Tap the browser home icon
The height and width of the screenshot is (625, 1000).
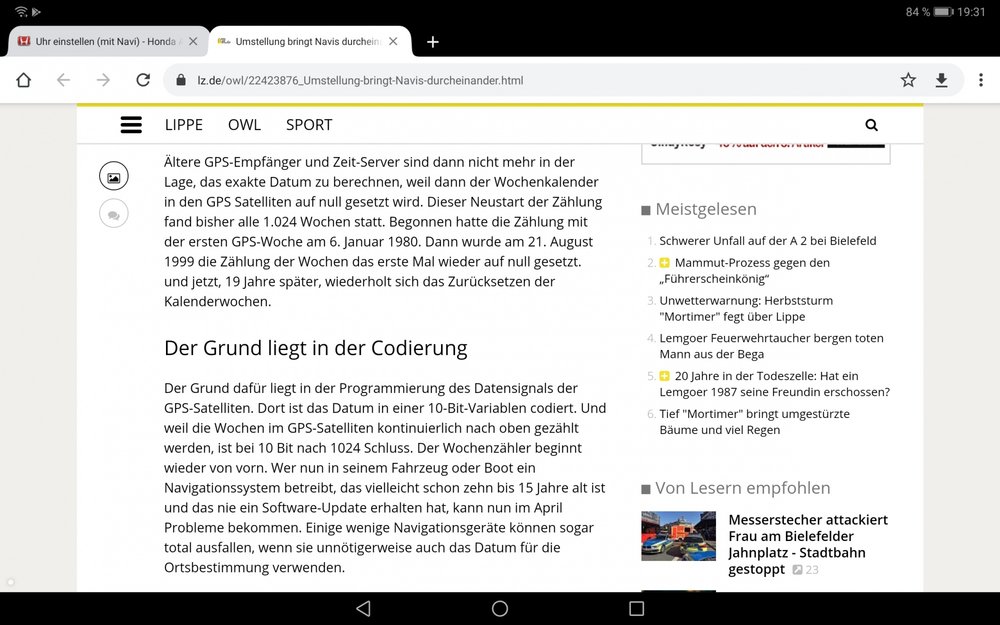click(24, 80)
